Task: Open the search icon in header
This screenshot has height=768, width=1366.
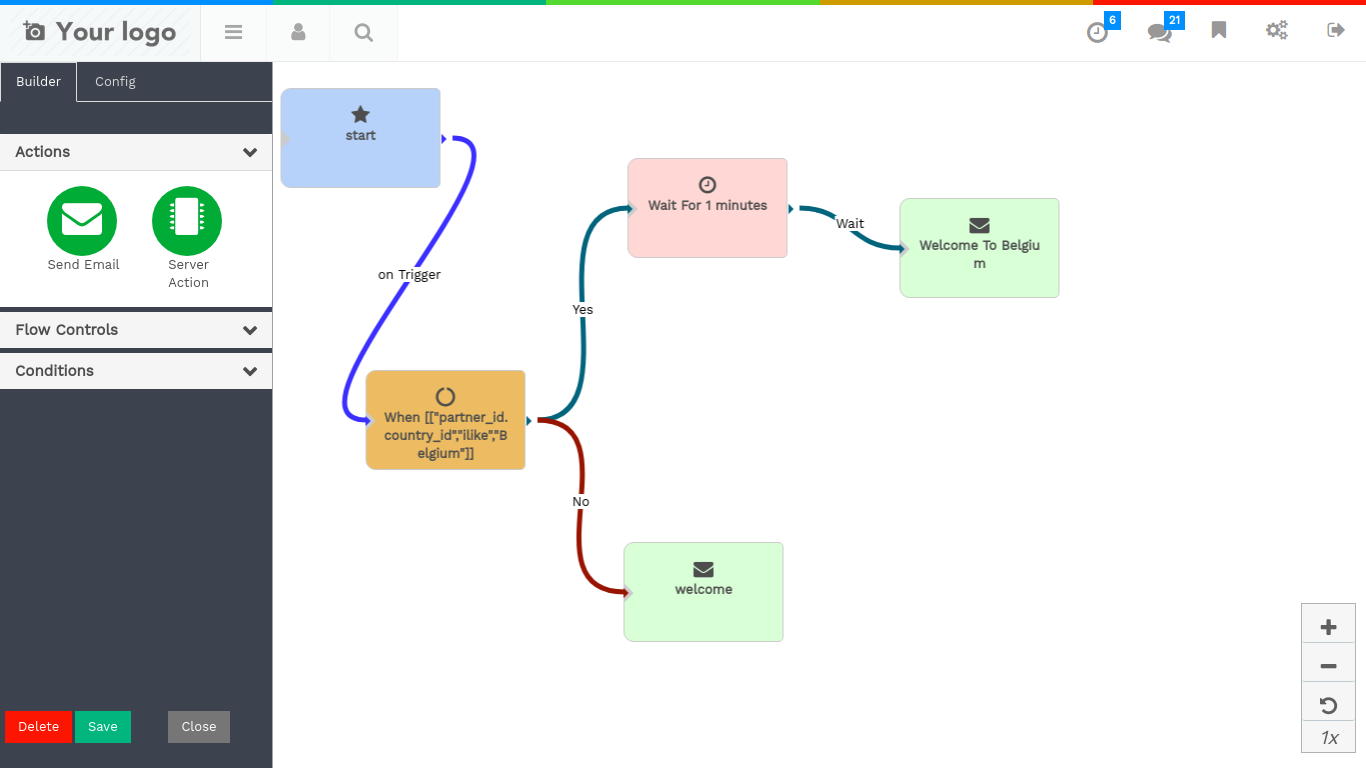Action: pos(364,32)
